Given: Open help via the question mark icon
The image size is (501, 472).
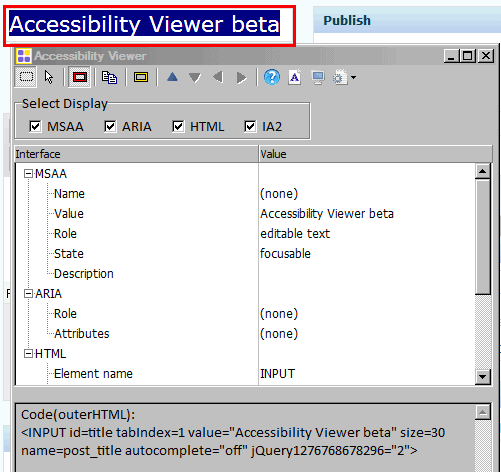Looking at the screenshot, I should click(x=272, y=77).
